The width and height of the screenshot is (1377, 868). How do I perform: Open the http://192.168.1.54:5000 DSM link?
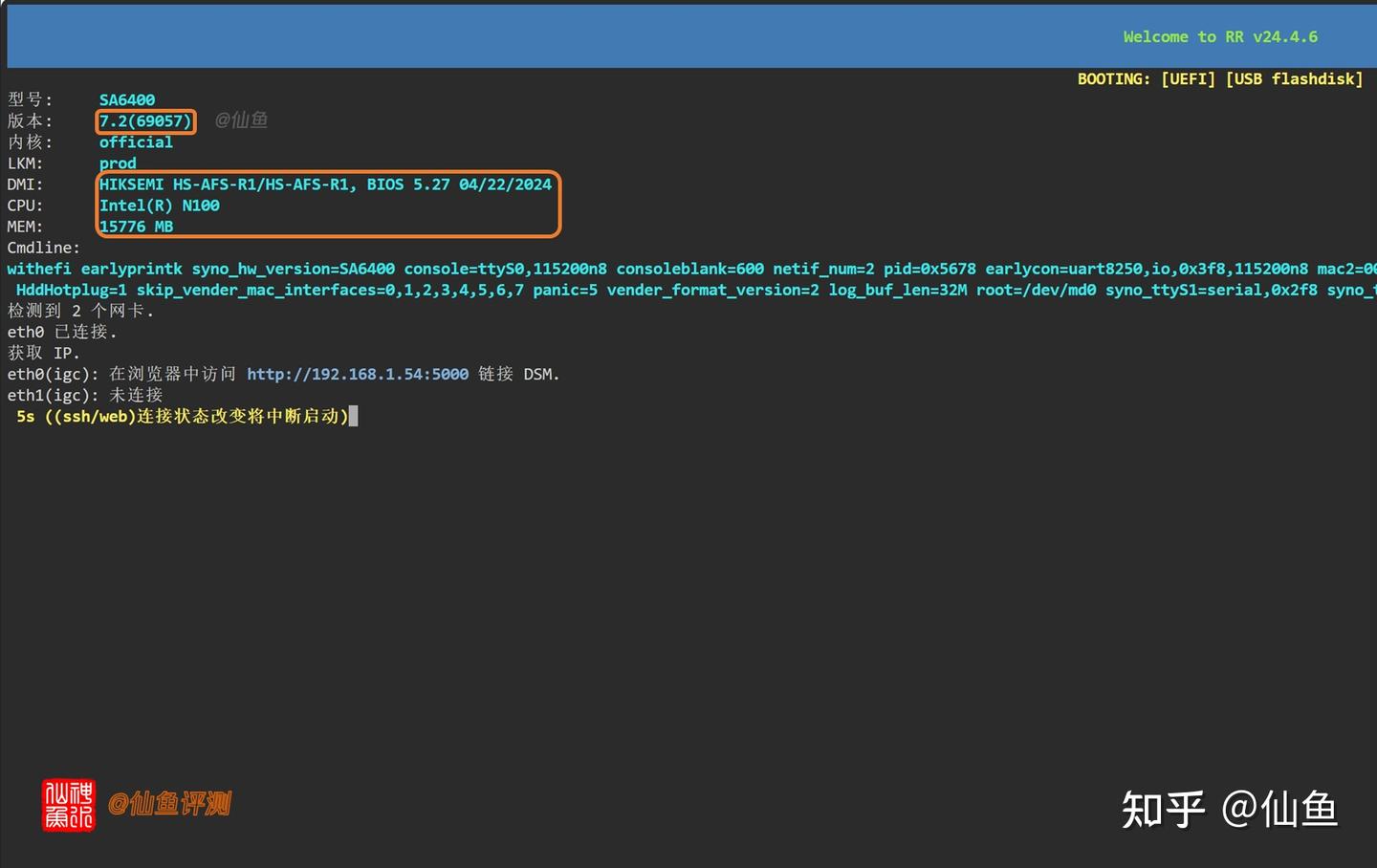(x=358, y=374)
